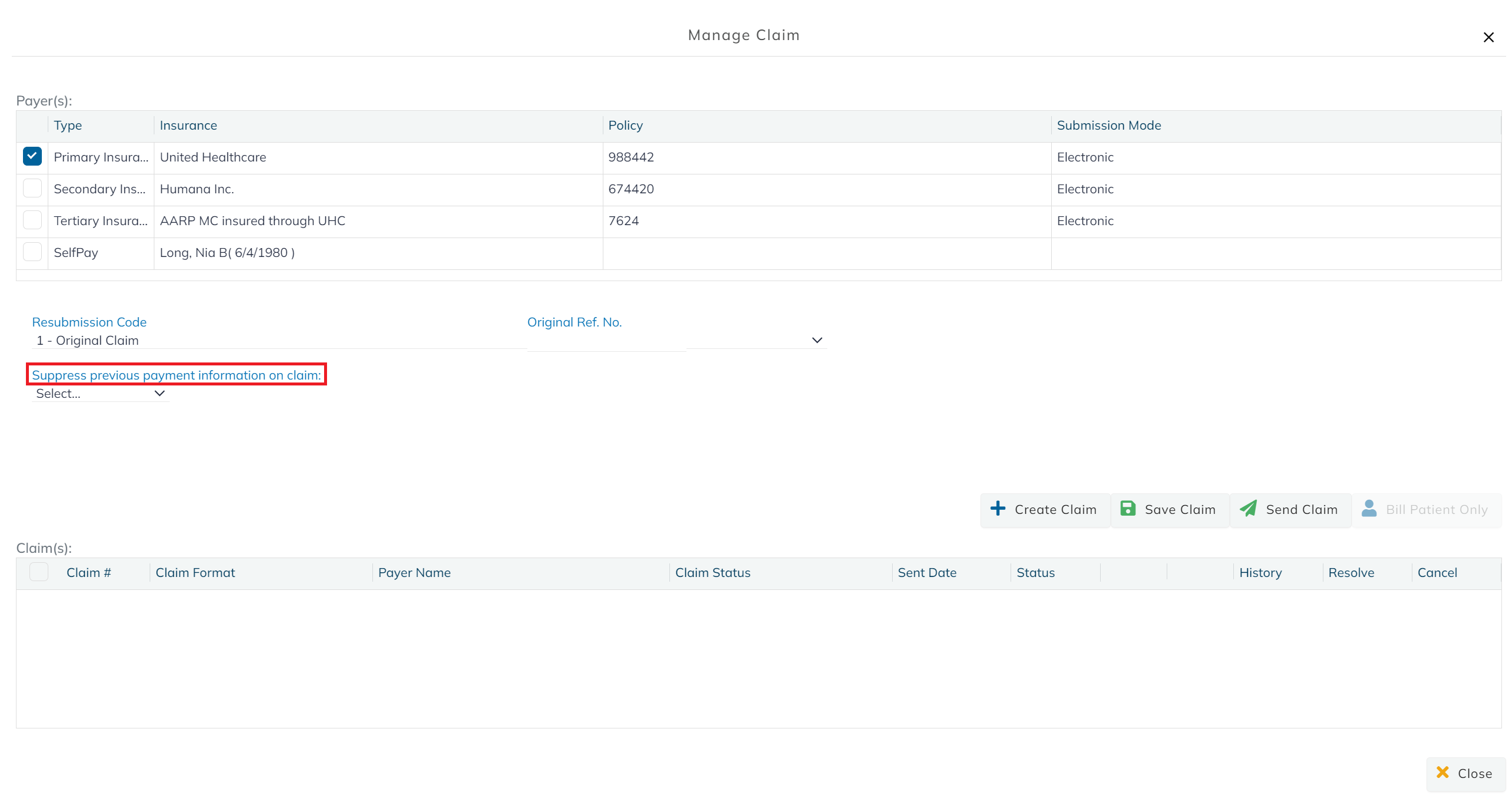
Task: Click the Submission Mode column header
Action: coord(1108,125)
